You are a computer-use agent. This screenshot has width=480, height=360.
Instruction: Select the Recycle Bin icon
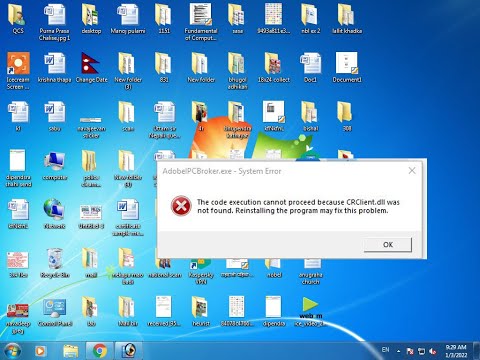click(54, 263)
